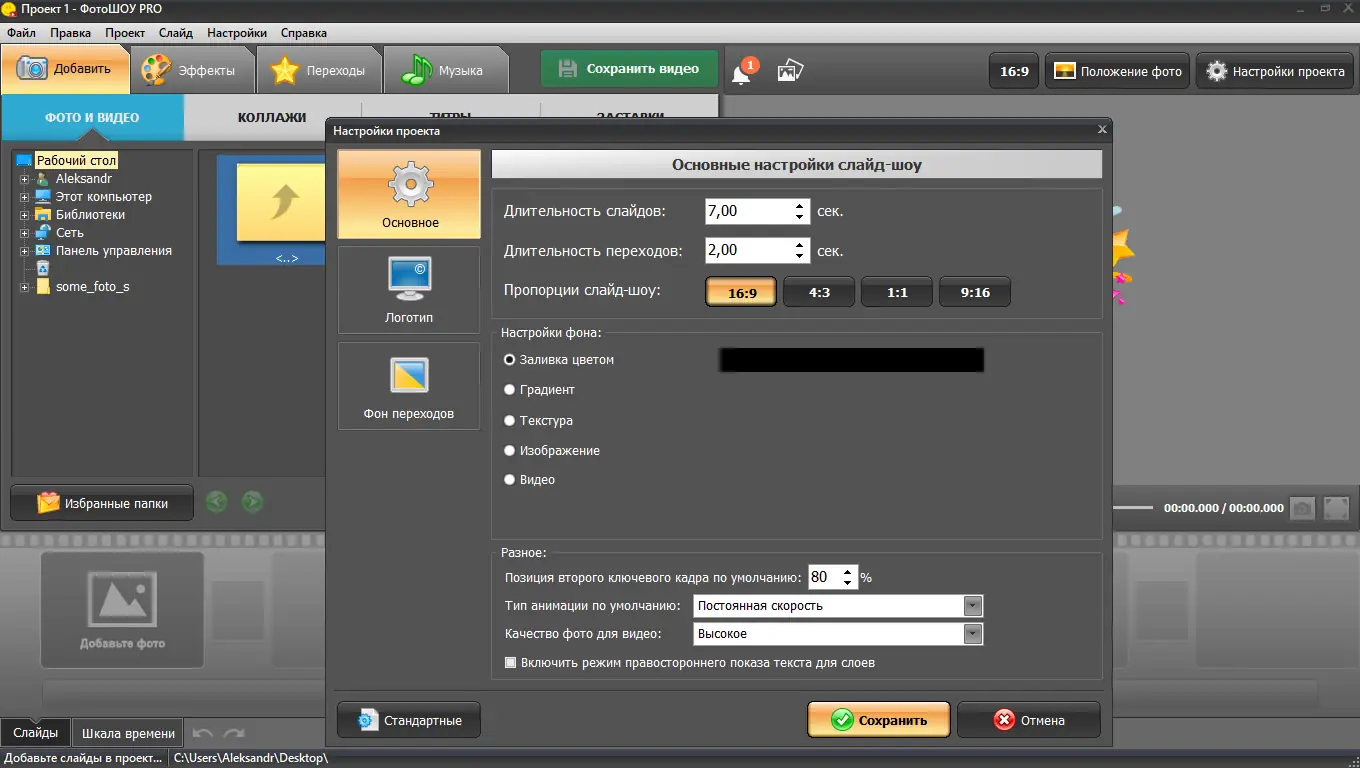Open the Правка menu
Viewport: 1360px width, 768px height.
(70, 33)
